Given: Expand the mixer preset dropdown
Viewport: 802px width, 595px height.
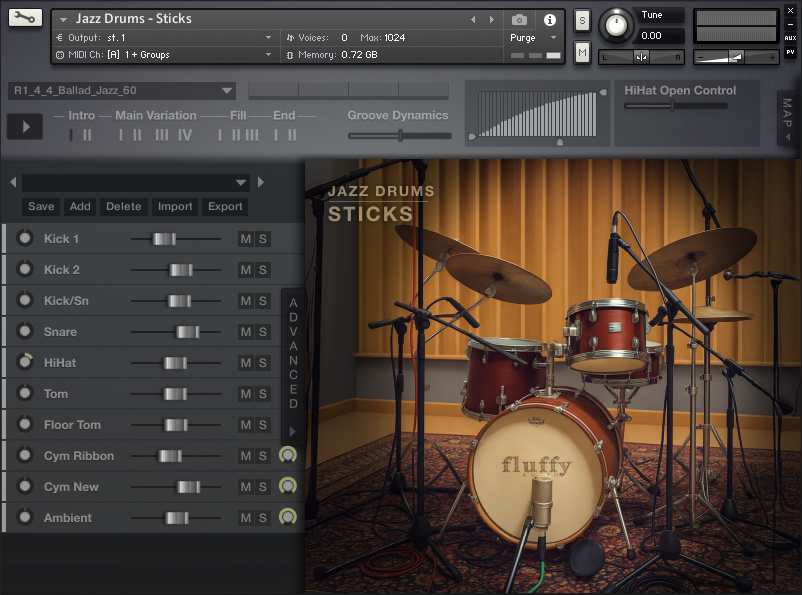Looking at the screenshot, I should click(135, 182).
